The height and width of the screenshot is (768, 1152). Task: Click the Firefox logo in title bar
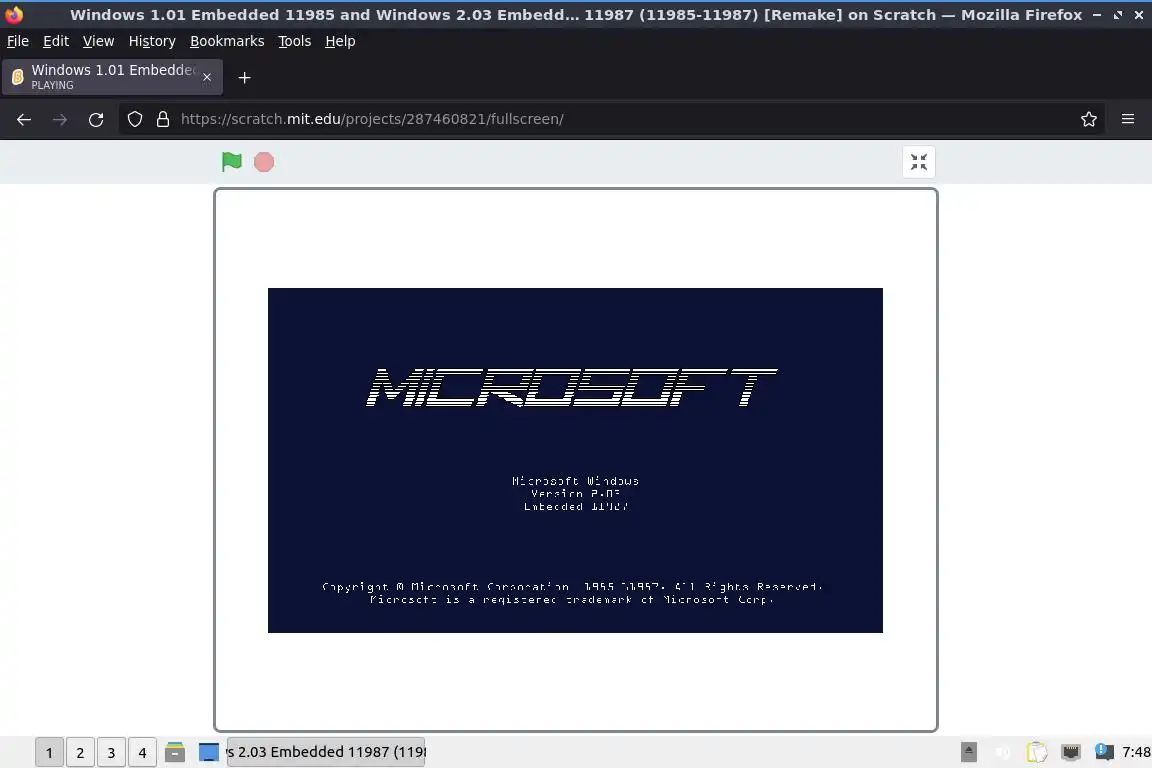(x=14, y=14)
